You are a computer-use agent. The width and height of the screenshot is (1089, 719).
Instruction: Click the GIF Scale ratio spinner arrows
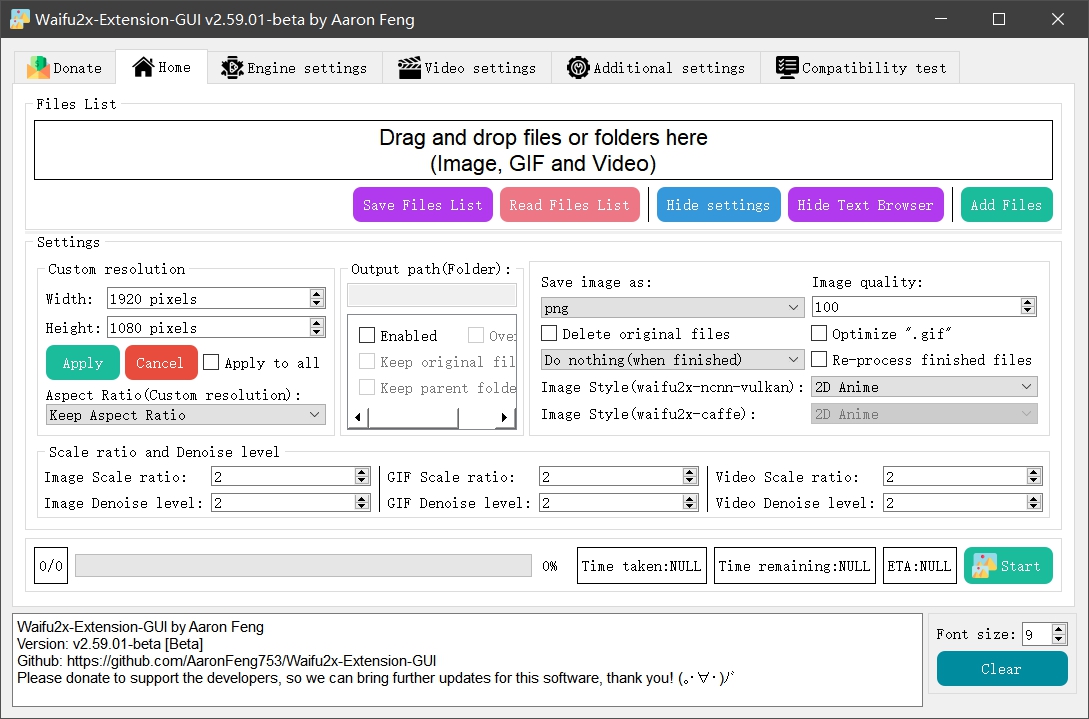click(689, 476)
